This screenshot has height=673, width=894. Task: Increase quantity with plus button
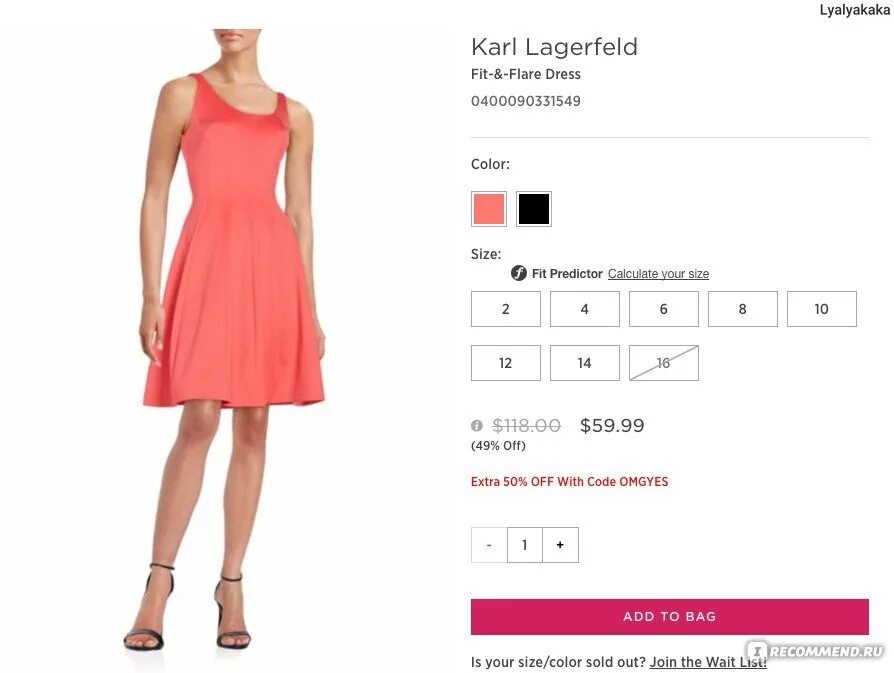(560, 545)
